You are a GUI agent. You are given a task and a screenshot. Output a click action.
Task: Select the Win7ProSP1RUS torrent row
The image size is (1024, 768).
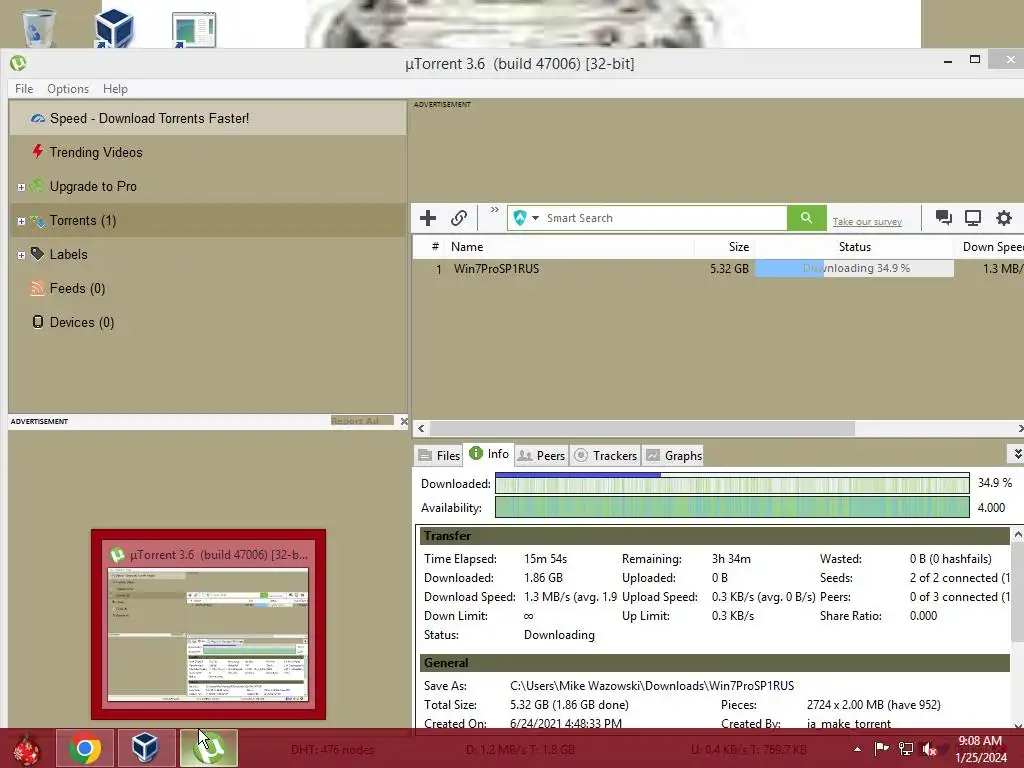click(718, 268)
